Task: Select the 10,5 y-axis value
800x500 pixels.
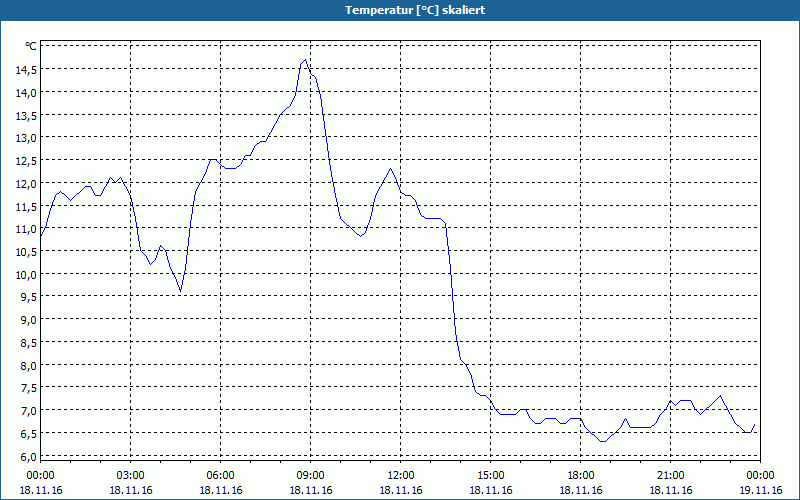Action: pyautogui.click(x=27, y=252)
